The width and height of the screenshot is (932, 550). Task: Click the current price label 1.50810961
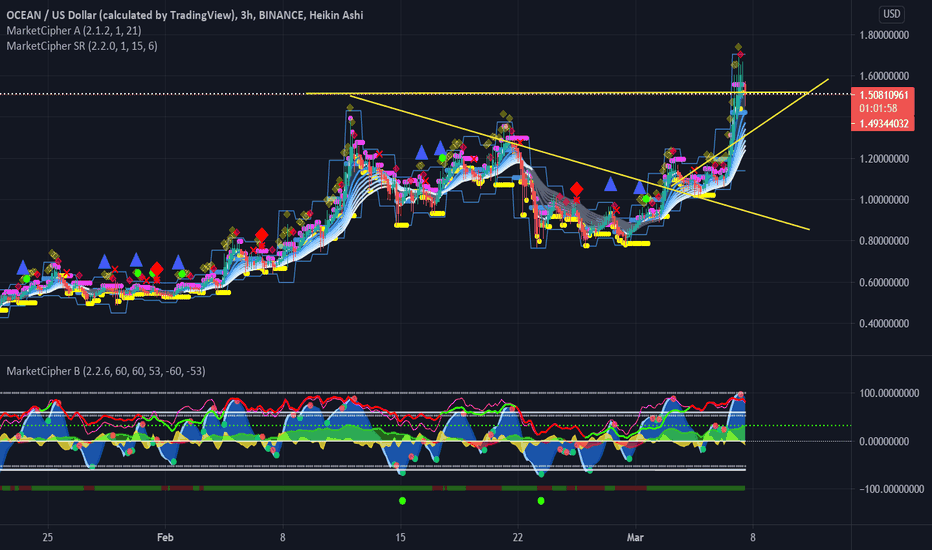click(x=883, y=95)
